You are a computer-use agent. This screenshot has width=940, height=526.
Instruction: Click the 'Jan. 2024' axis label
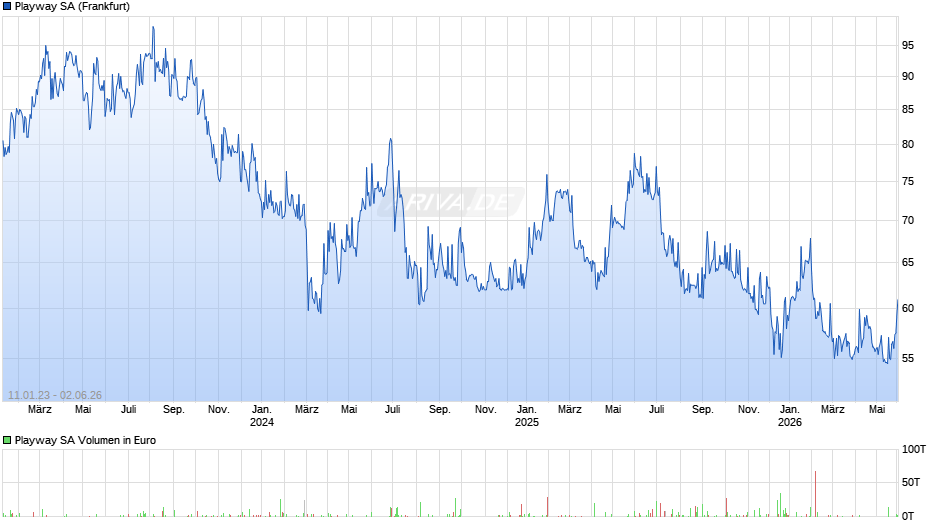262,416
